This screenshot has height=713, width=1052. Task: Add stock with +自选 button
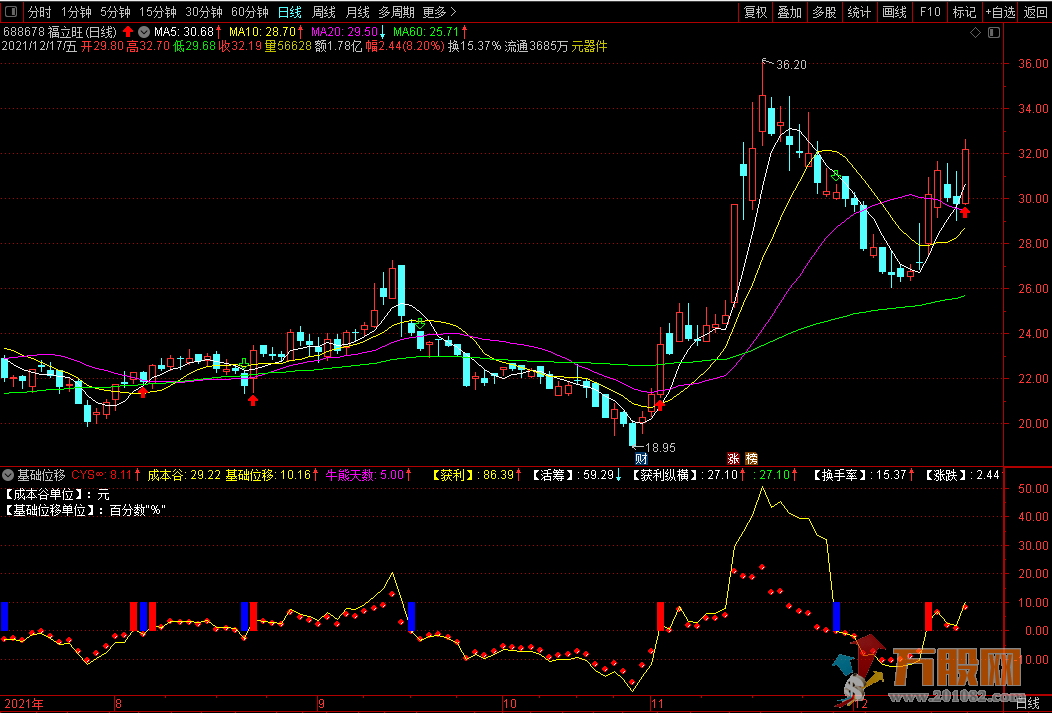click(1000, 12)
